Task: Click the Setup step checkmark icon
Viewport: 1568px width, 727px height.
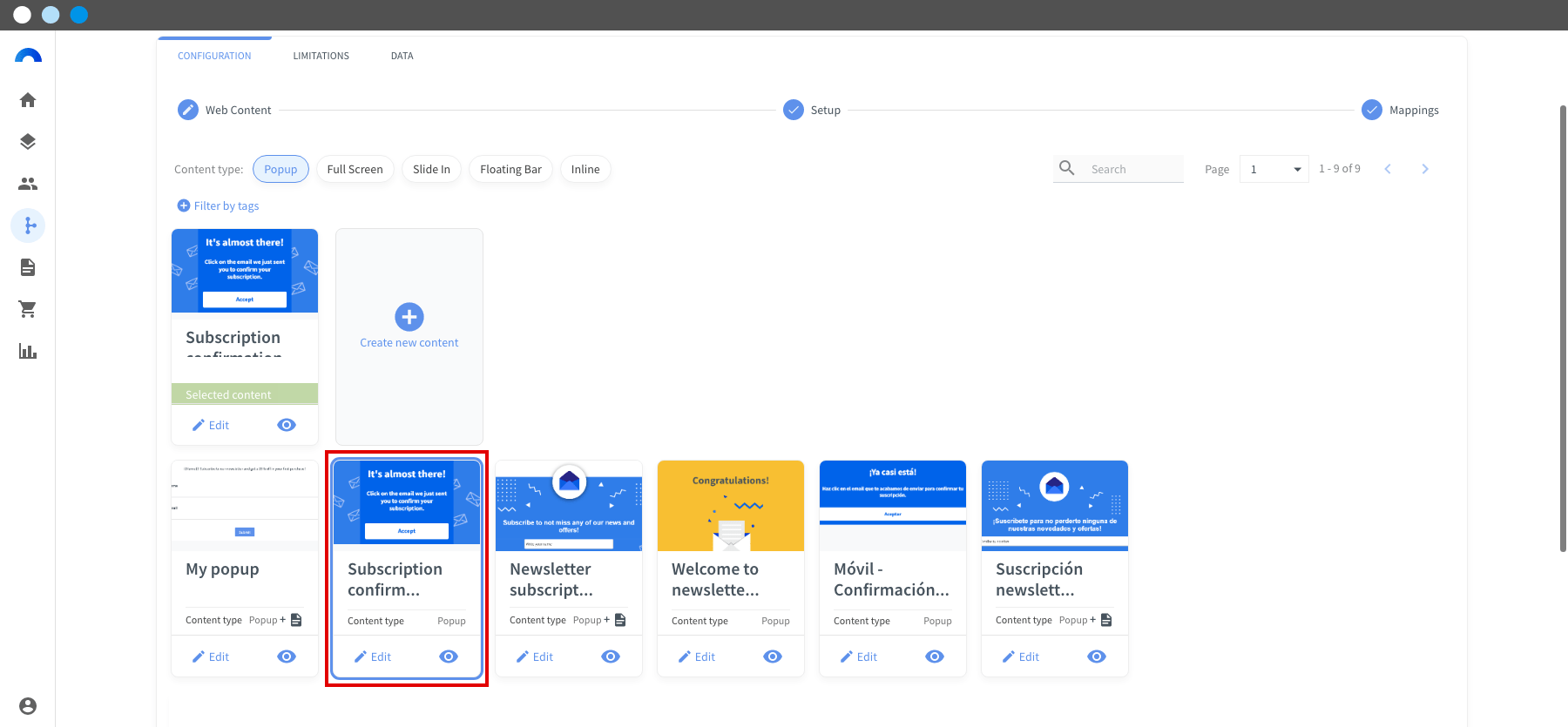Action: (794, 110)
